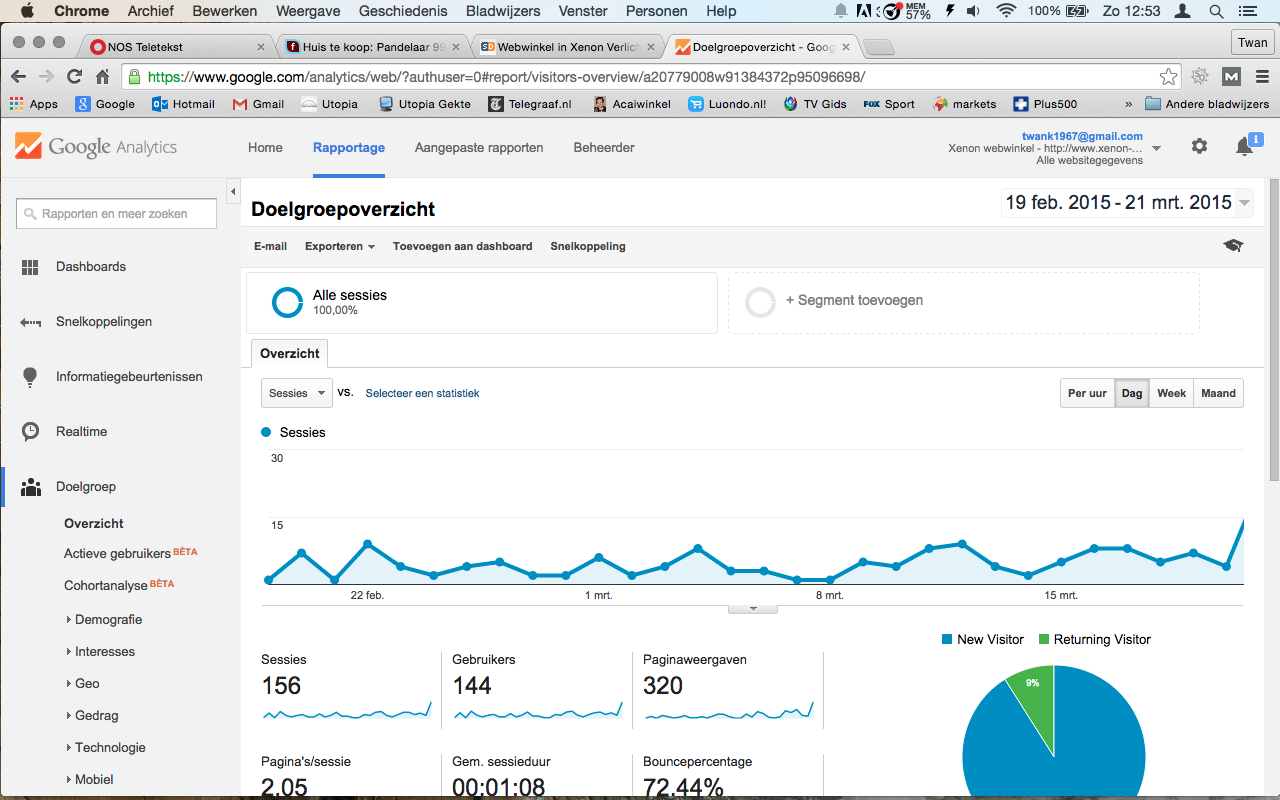Open Chrome hamburger menu
Viewport: 1280px width, 800px height.
pos(1261,77)
